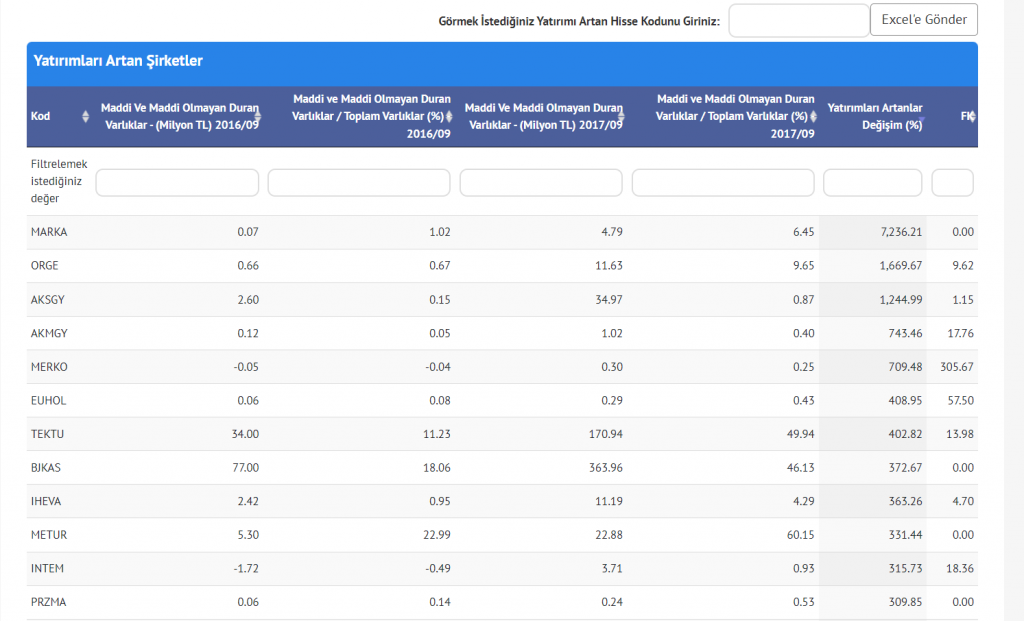Click sort arrows for Milyon TL 2016/09 column

click(257, 117)
